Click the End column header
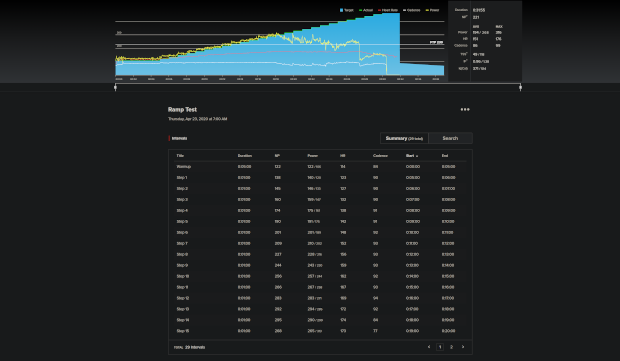 tap(445, 156)
